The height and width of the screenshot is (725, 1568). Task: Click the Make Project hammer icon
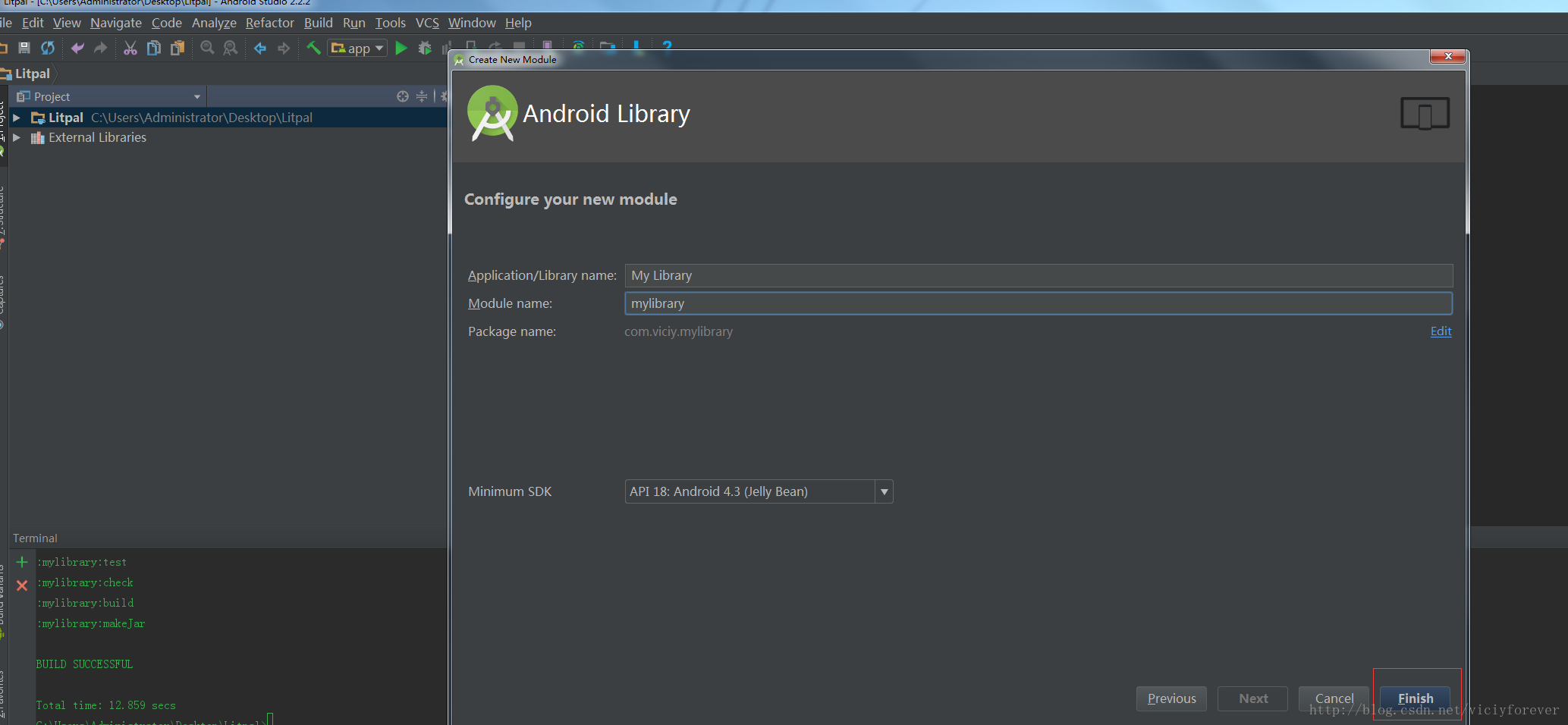pos(313,48)
